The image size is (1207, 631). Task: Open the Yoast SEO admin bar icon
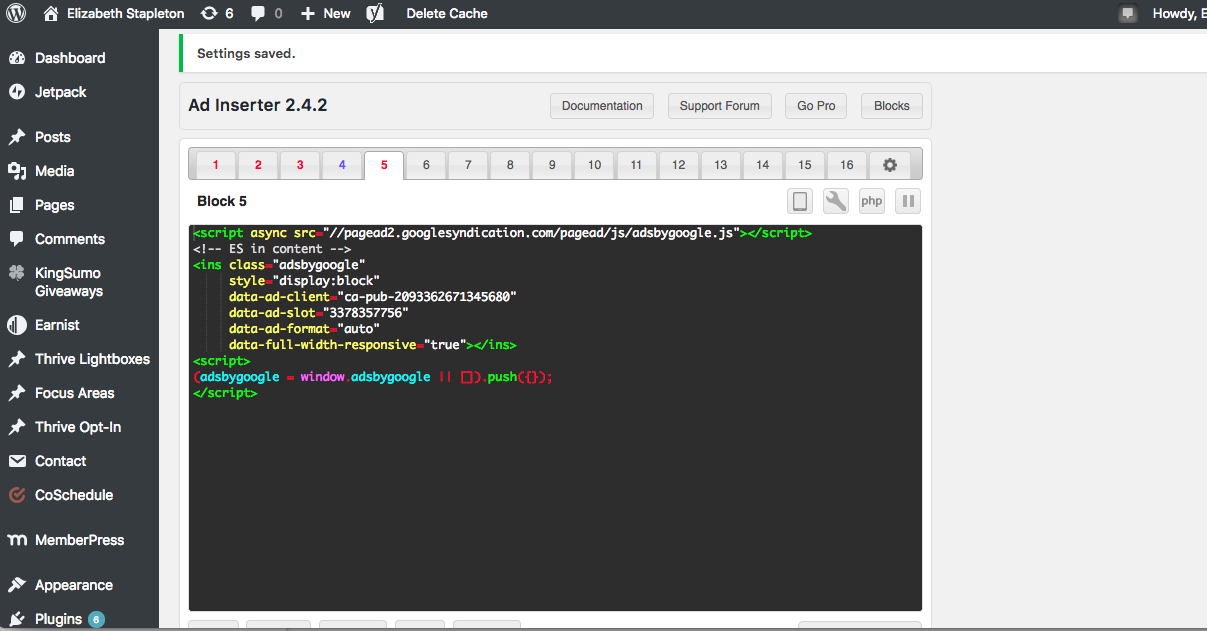tap(375, 13)
